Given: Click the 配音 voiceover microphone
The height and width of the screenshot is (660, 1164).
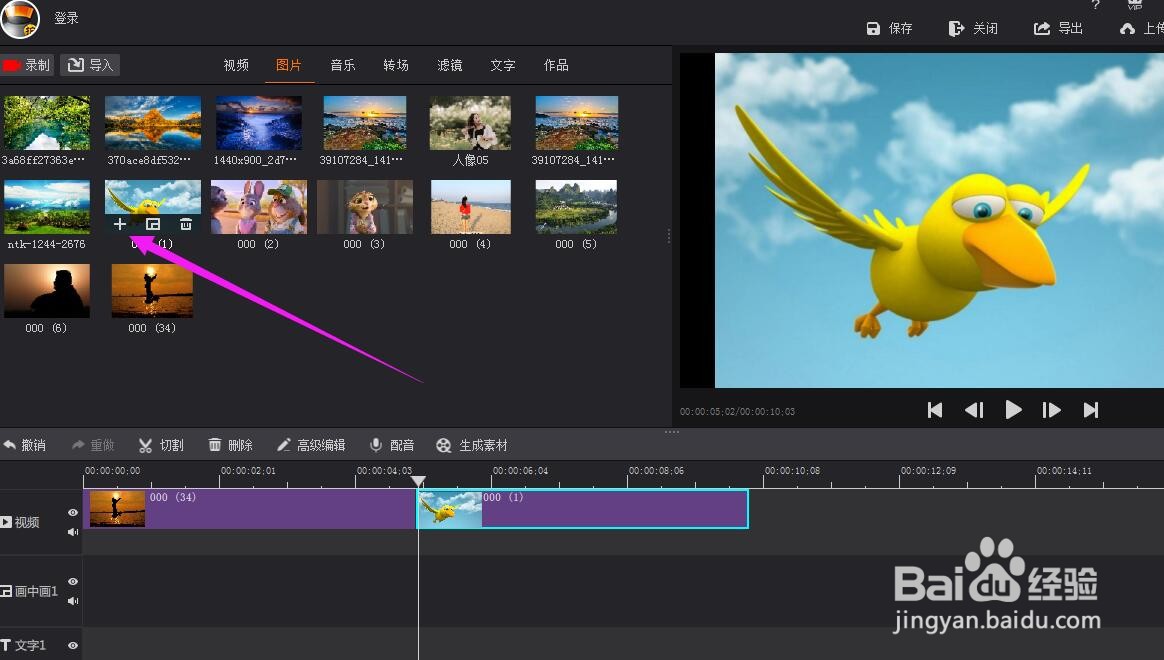Looking at the screenshot, I should pos(392,445).
